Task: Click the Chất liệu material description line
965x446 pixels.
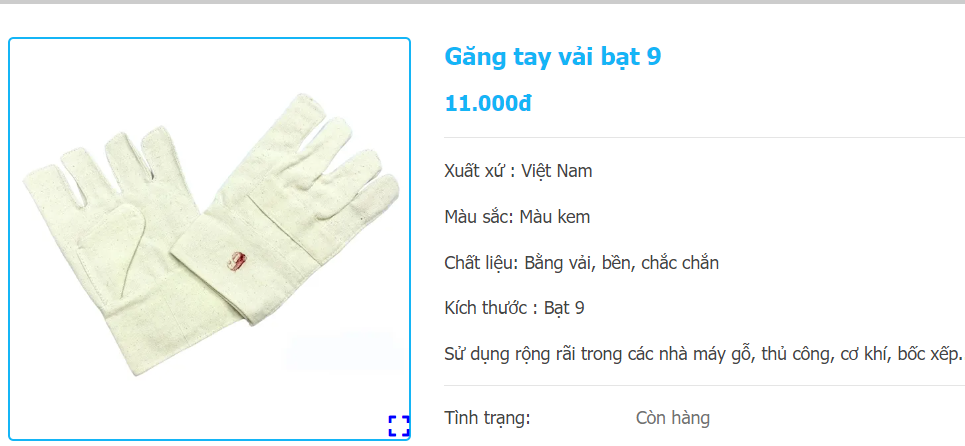Action: [x=582, y=263]
